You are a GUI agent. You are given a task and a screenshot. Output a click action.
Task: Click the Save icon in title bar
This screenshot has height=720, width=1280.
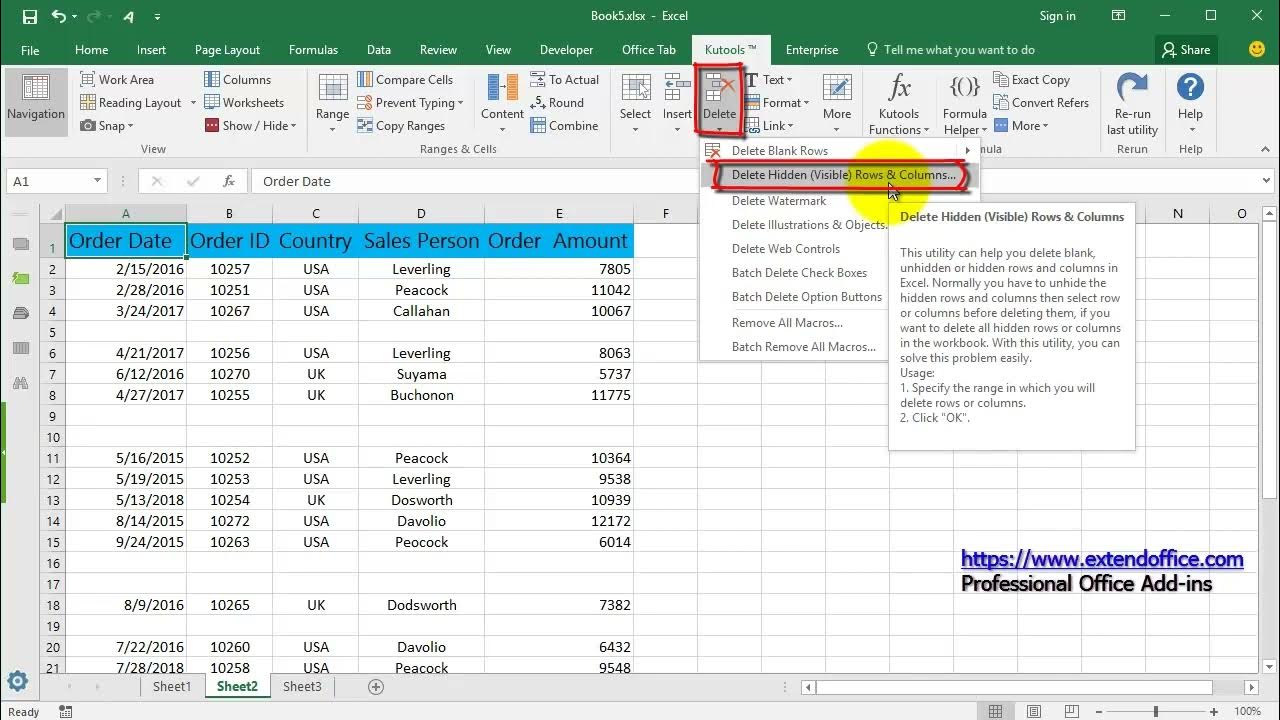(29, 16)
